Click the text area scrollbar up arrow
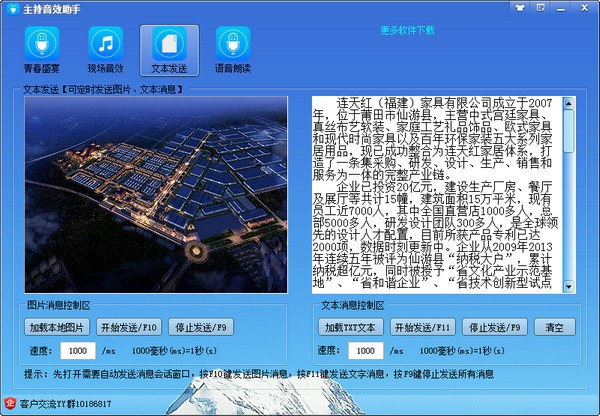This screenshot has height=416, width=600. point(568,102)
